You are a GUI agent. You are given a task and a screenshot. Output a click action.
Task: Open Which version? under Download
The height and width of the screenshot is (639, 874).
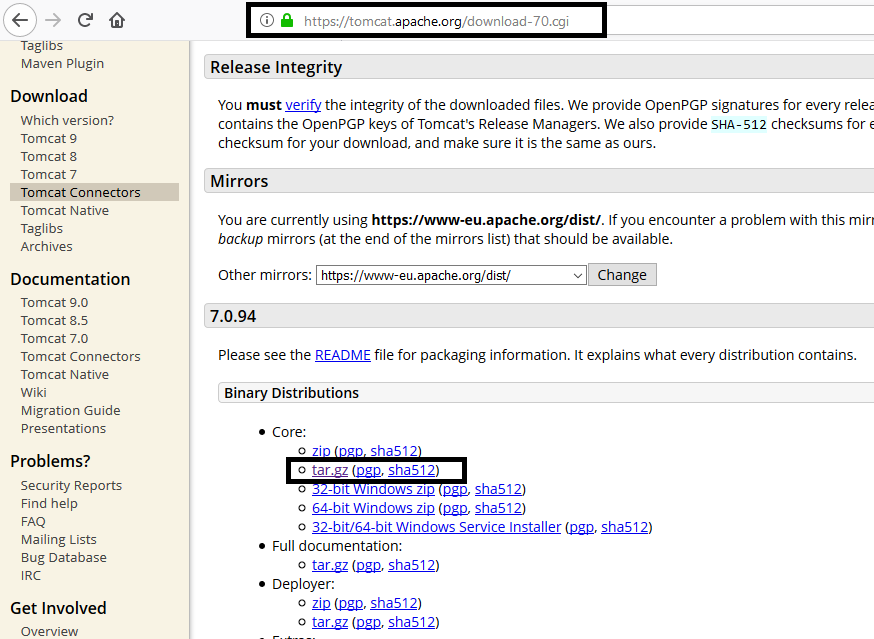67,120
